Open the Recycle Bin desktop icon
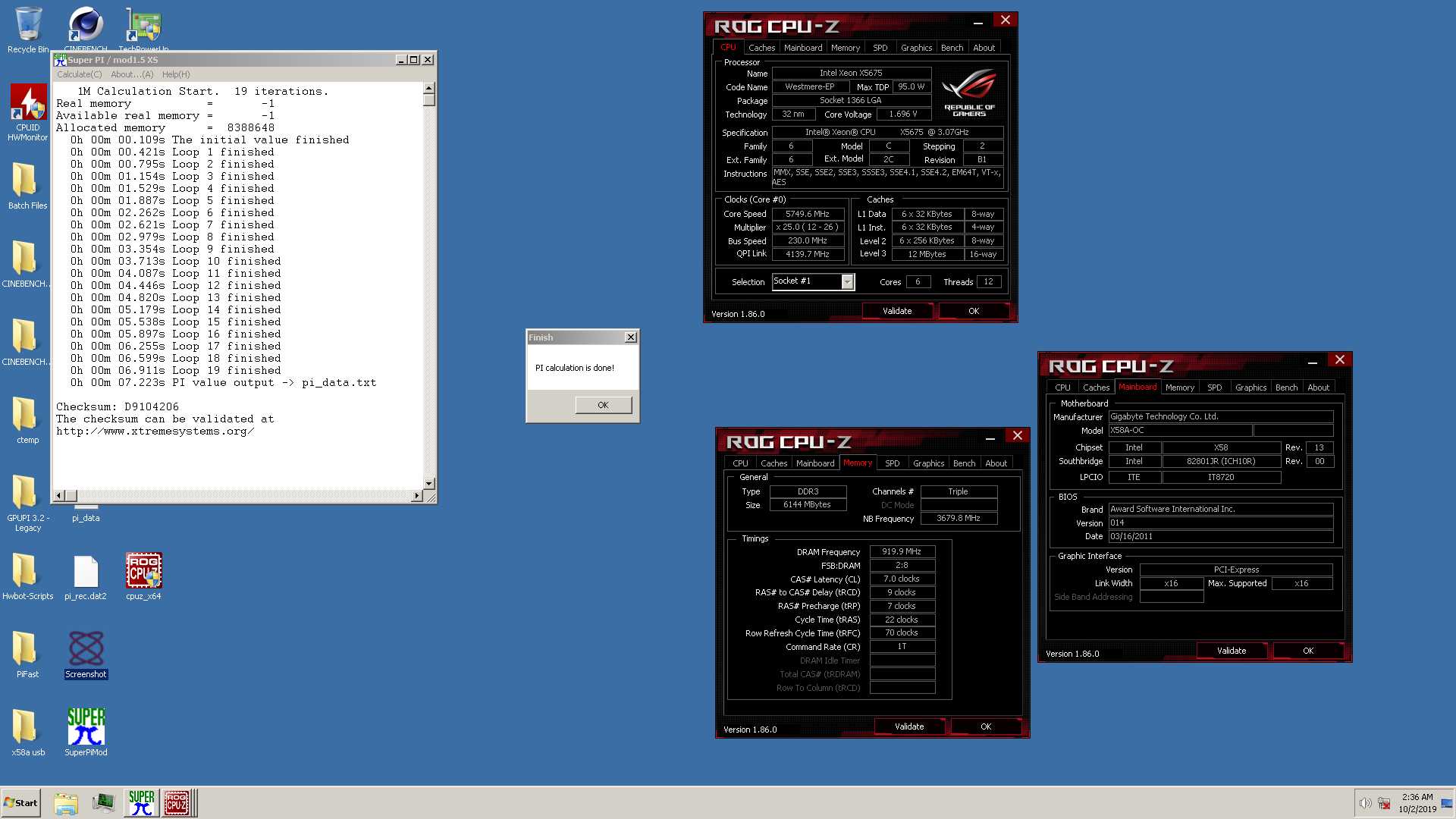The image size is (1456, 819). click(28, 30)
